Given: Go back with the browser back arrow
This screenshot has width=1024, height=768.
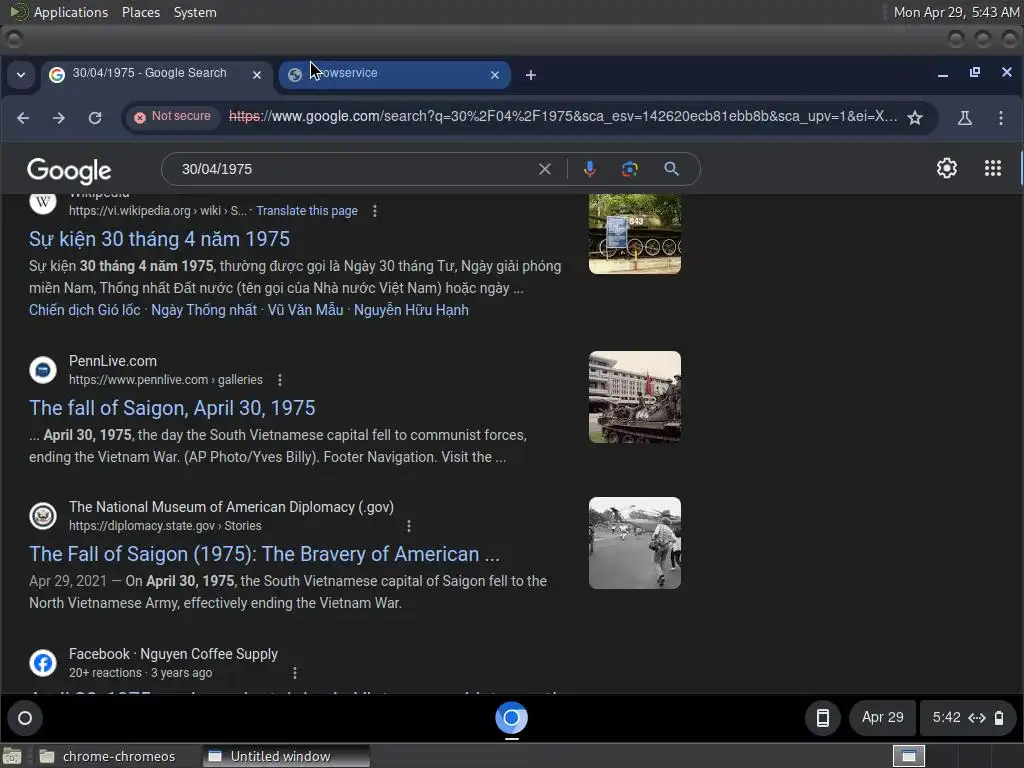Looking at the screenshot, I should (x=23, y=118).
